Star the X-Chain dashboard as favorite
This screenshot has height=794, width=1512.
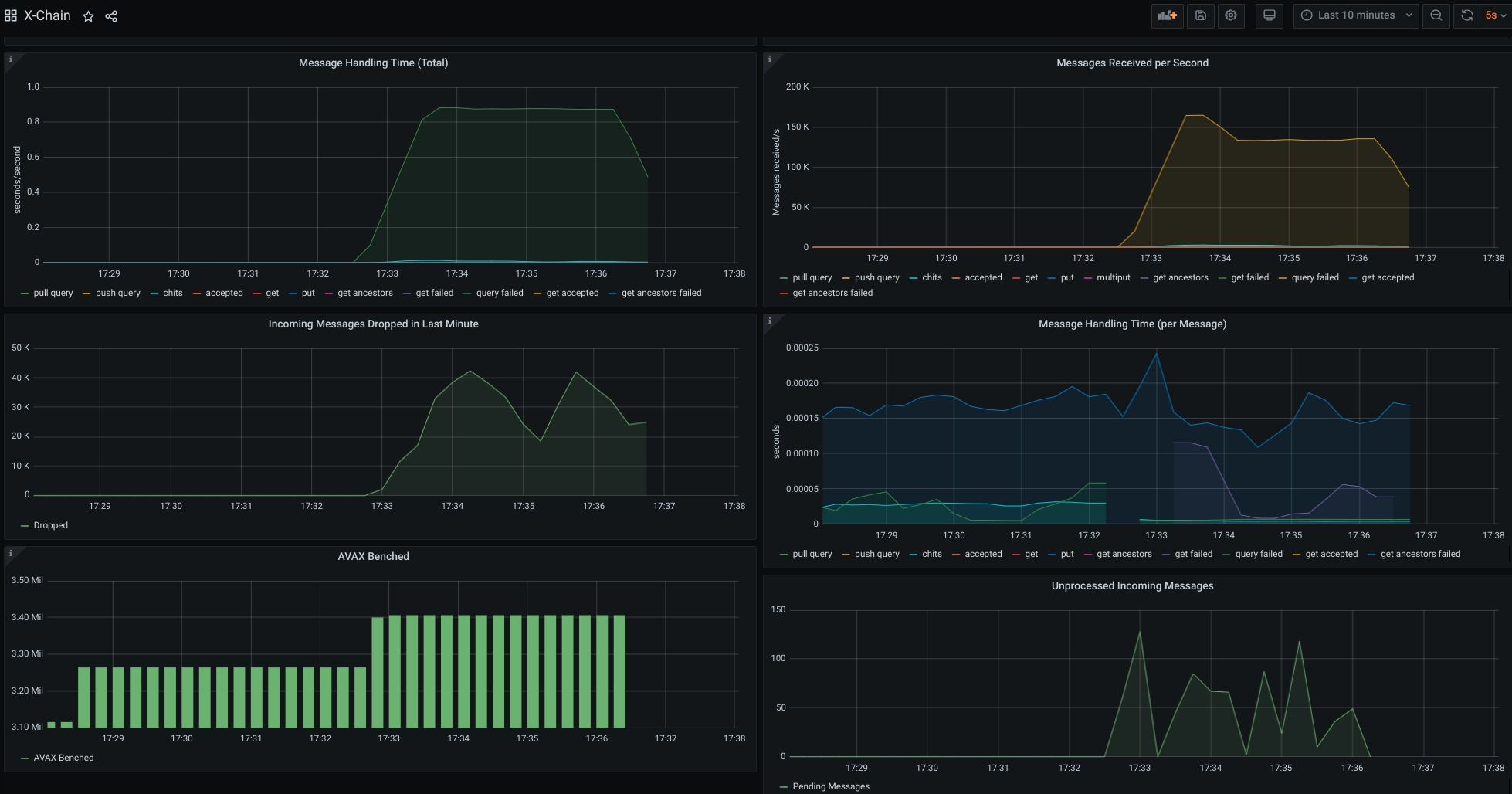(x=88, y=15)
